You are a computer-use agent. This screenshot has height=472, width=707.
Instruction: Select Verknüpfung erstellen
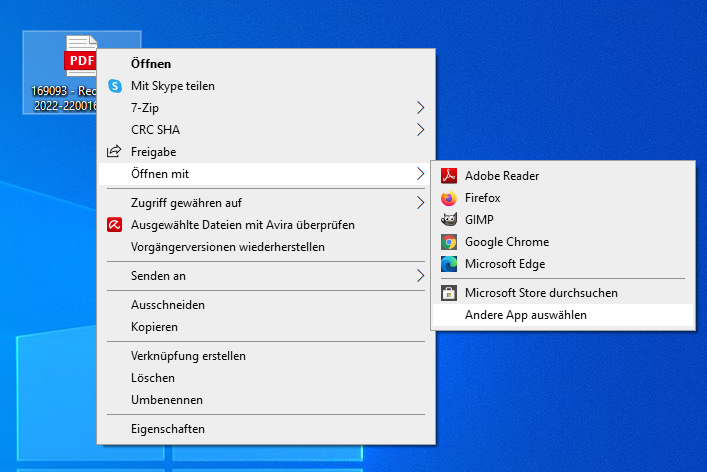[266, 356]
